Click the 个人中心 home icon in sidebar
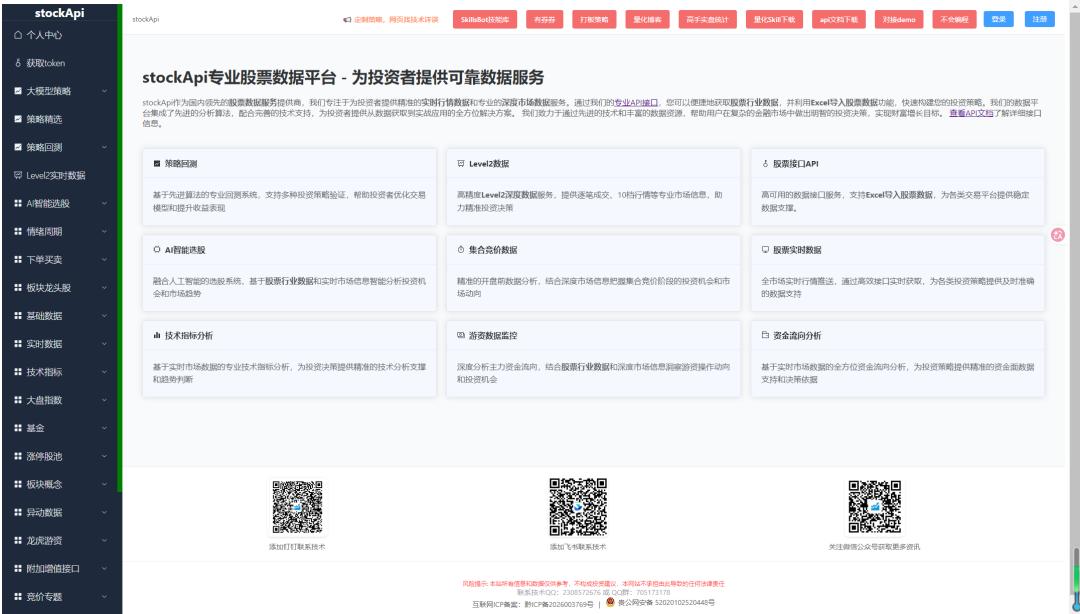Image resolution: width=1080 pixels, height=614 pixels. (x=18, y=35)
